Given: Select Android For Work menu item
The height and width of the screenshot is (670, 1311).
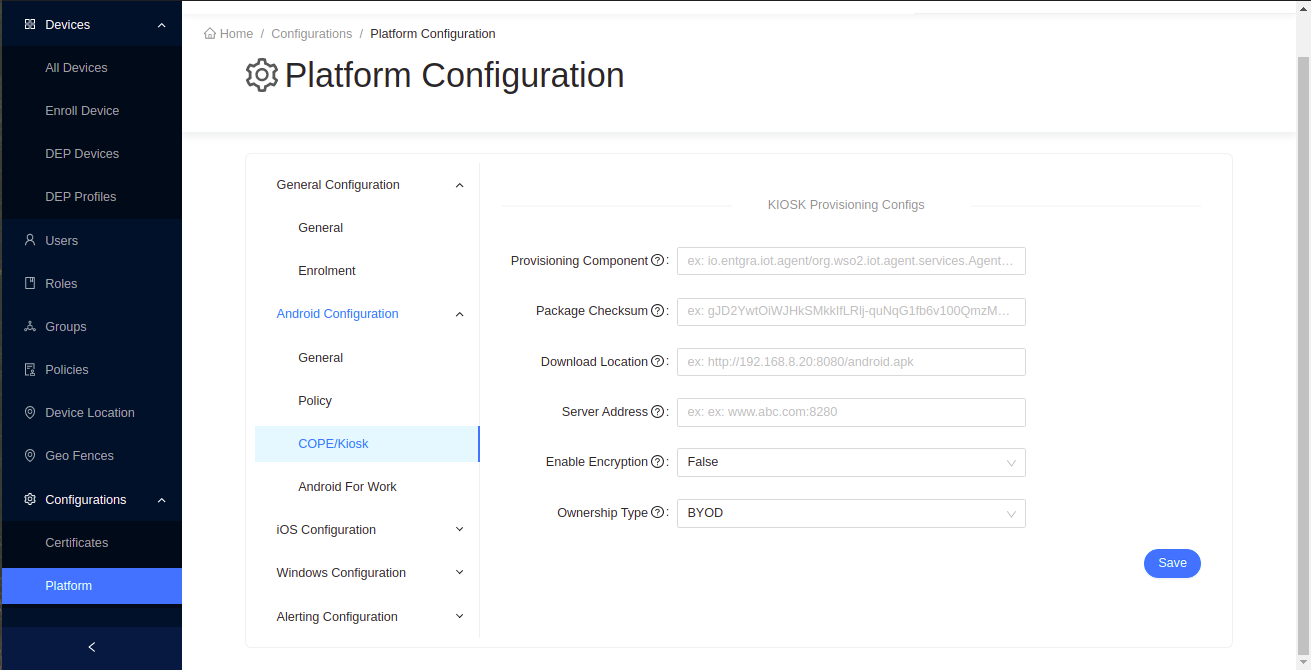Looking at the screenshot, I should pos(347,487).
